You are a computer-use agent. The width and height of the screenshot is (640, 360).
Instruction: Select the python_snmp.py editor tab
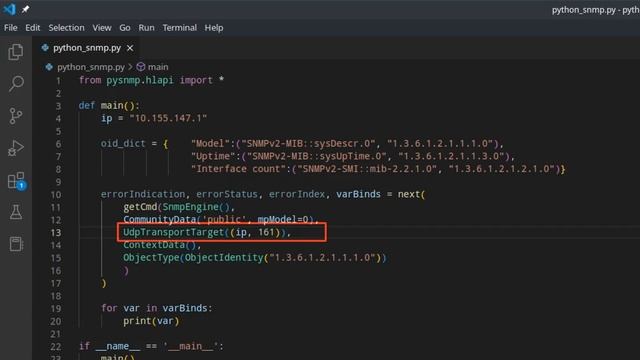pos(87,48)
